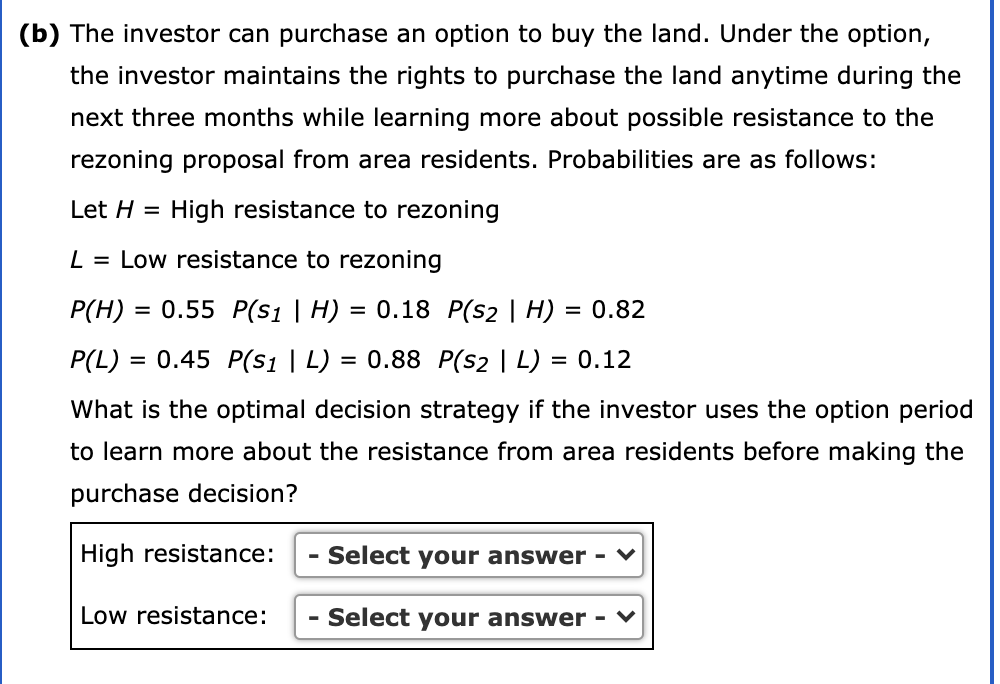Open the High resistance answer dropdown
This screenshot has height=684, width=1000.
tap(468, 556)
